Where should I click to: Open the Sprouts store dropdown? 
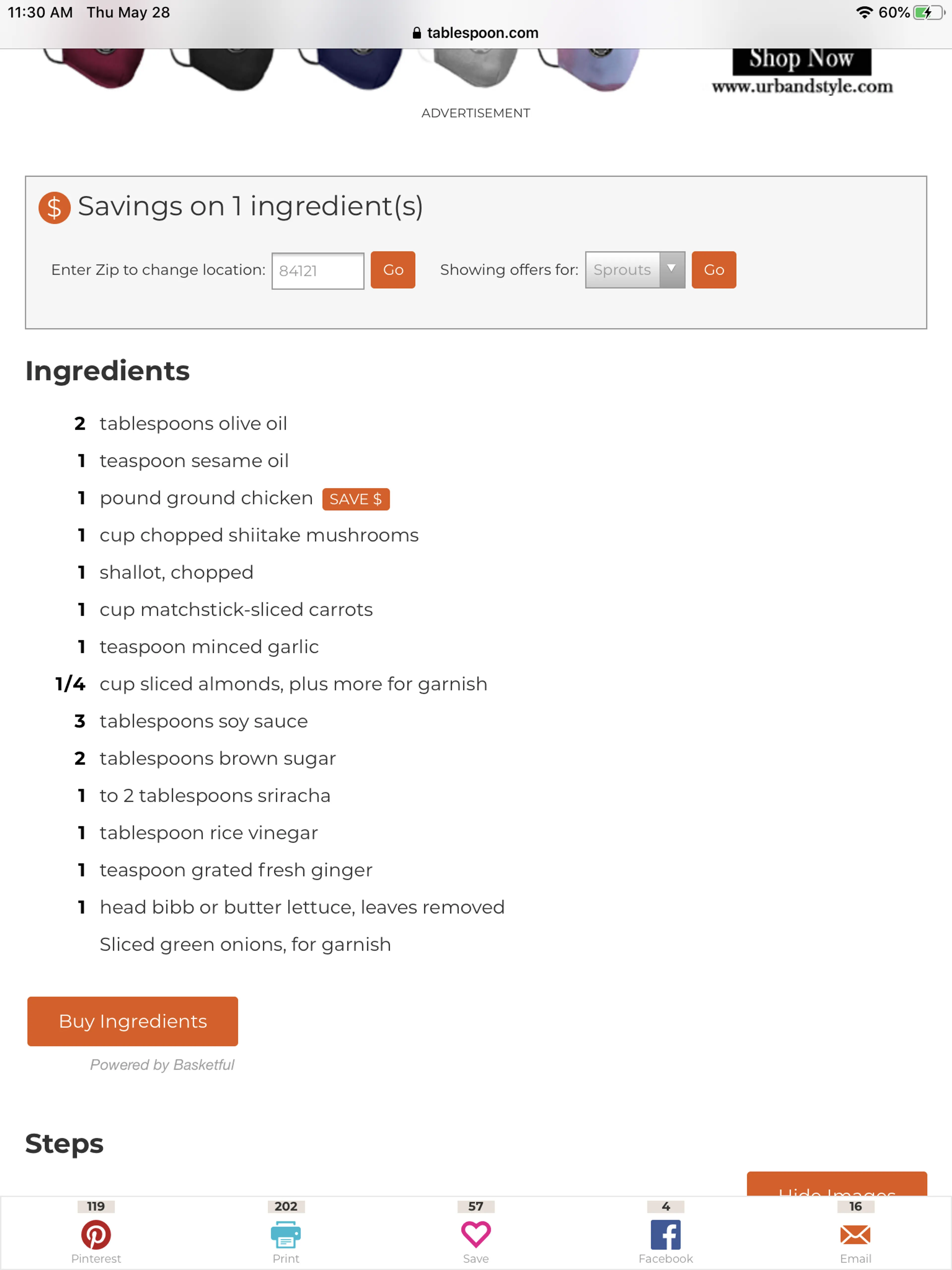coord(635,270)
